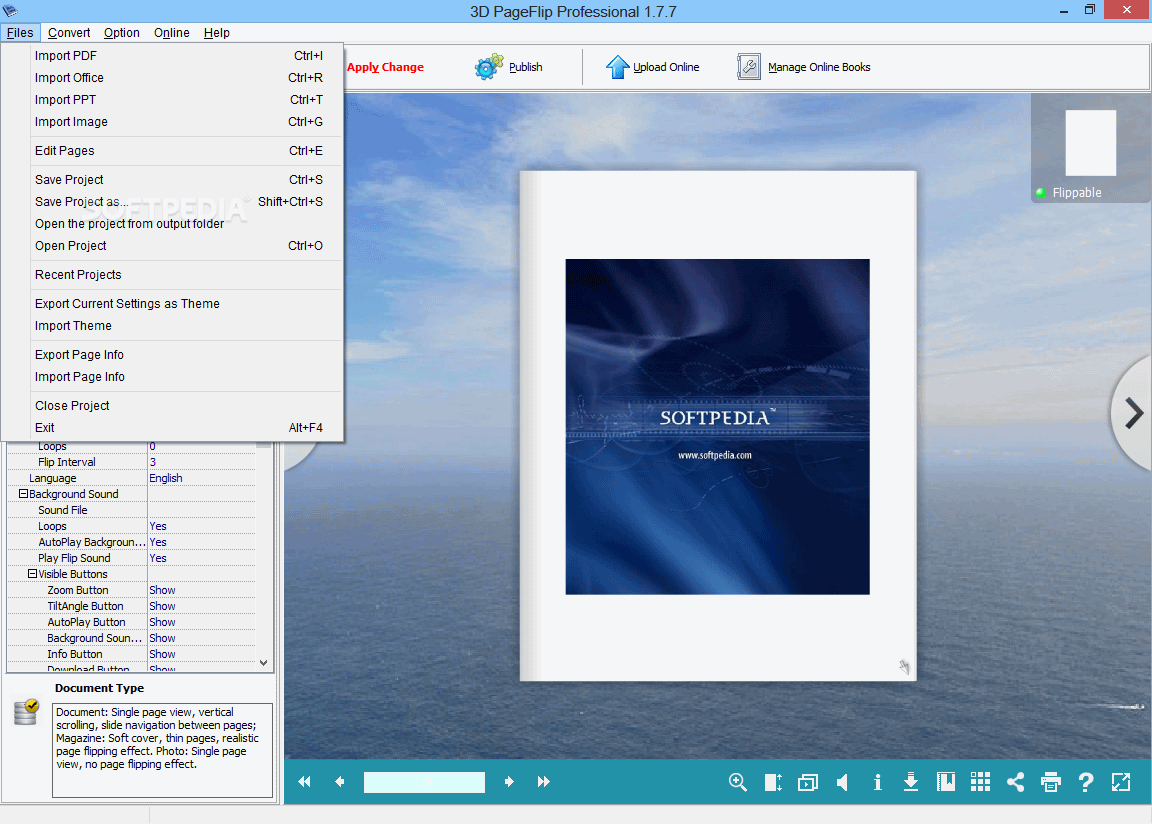This screenshot has width=1152, height=824.
Task: Change AutoPlay Background value Yes
Action: tap(158, 542)
